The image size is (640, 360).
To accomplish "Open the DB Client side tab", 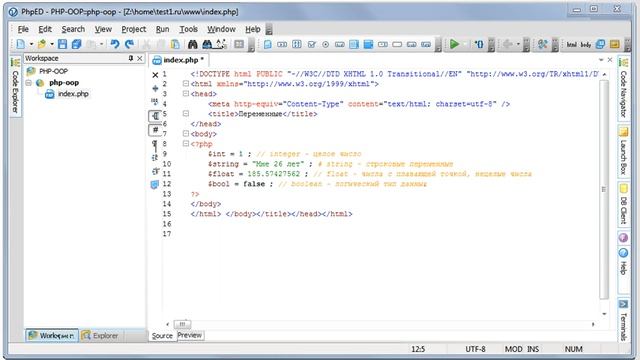I will click(623, 204).
